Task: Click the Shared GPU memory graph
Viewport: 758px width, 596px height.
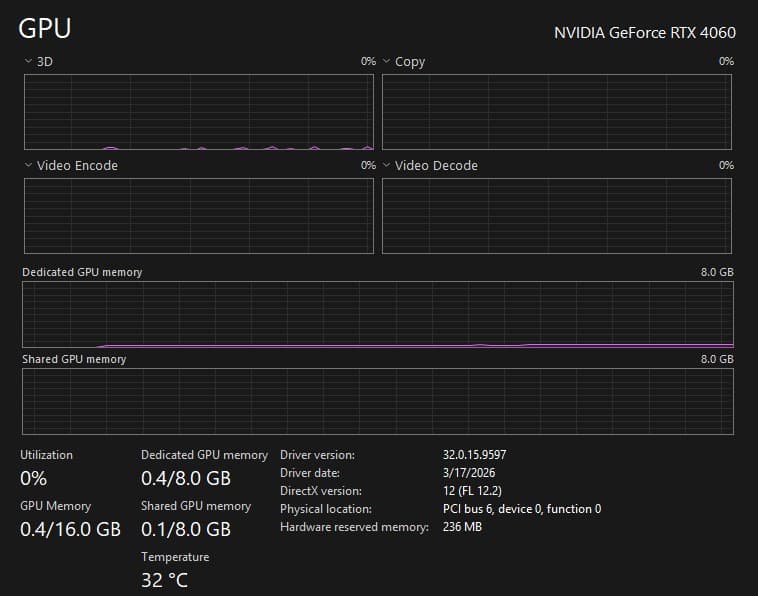Action: coord(378,402)
